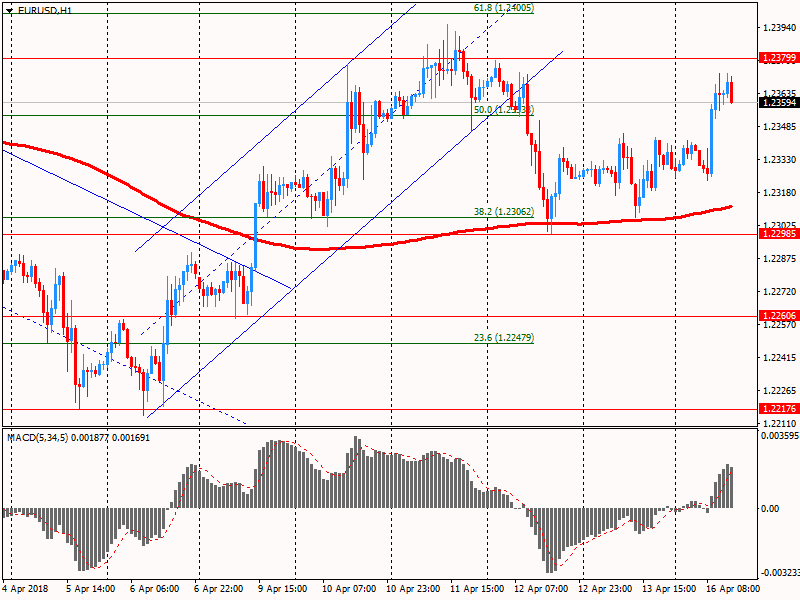Click the 1.23330 price scale value

click(780, 160)
